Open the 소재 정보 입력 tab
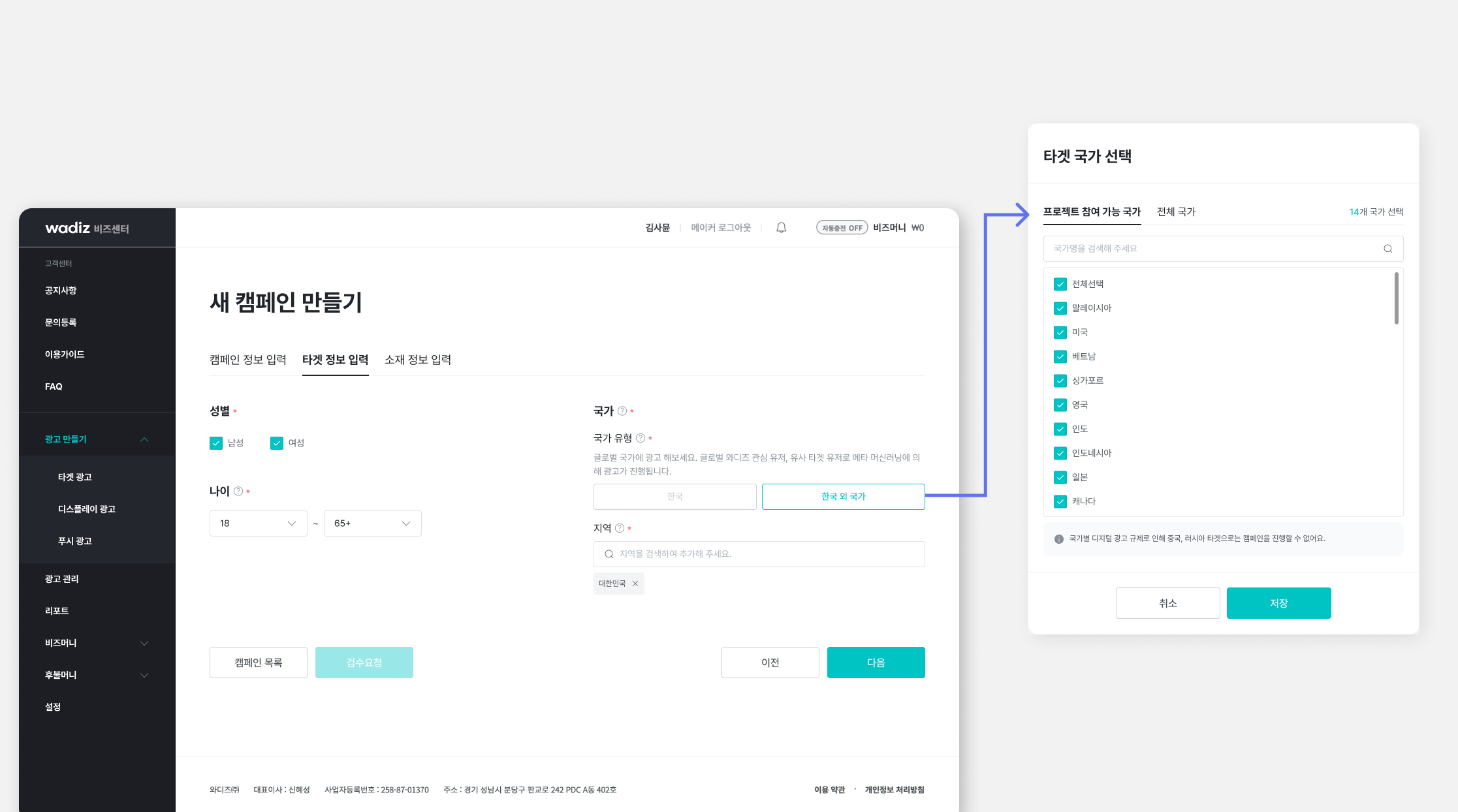Image resolution: width=1458 pixels, height=812 pixels. pos(418,360)
